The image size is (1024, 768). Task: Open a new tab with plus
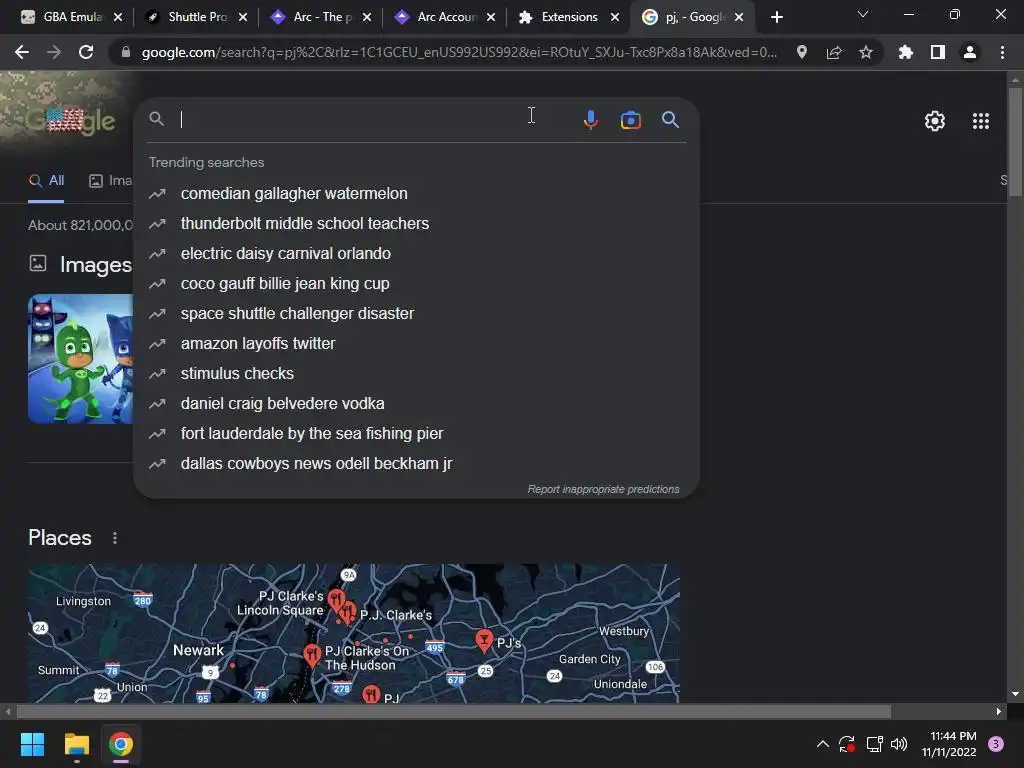point(776,17)
